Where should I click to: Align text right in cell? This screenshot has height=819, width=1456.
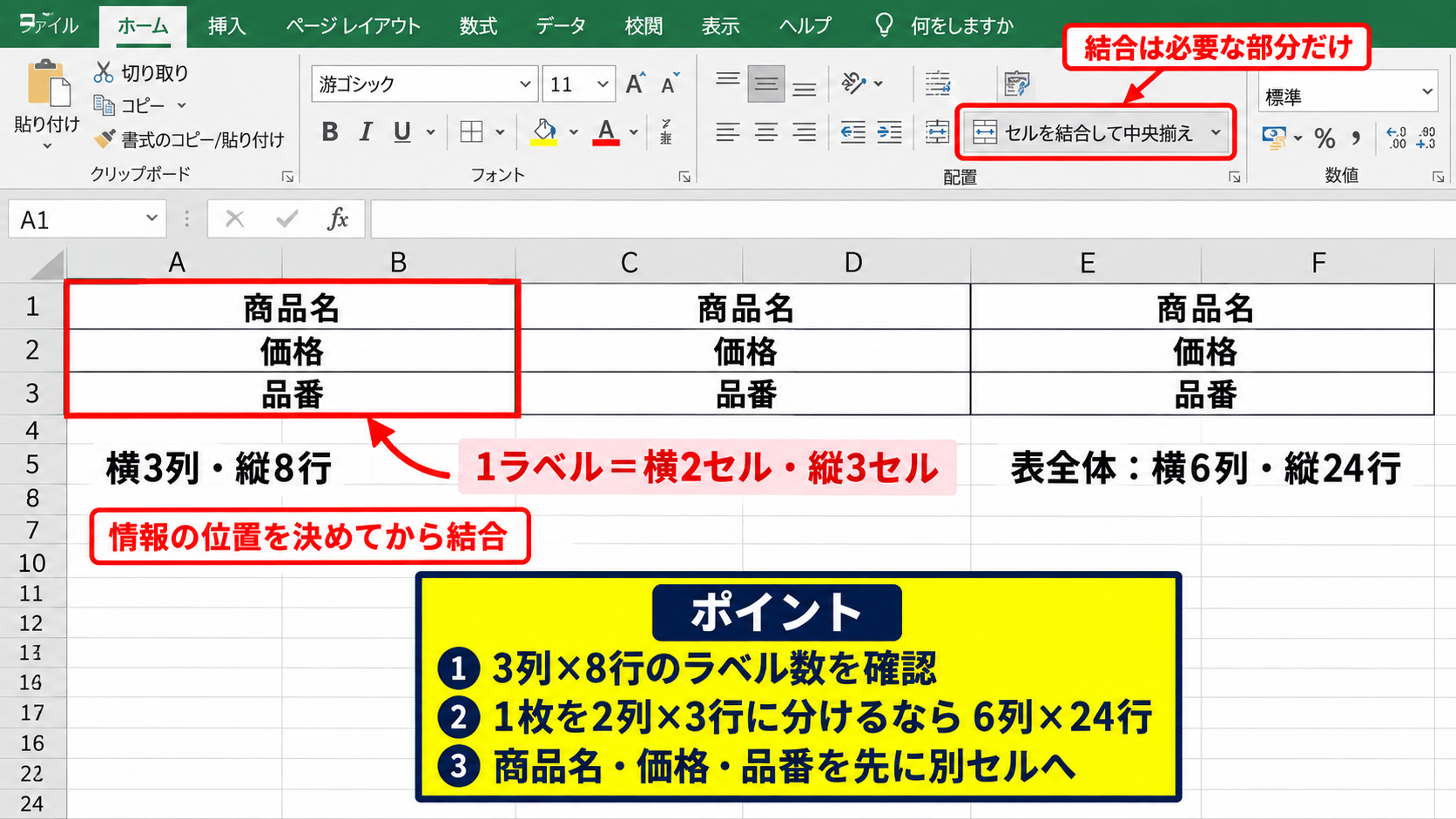point(804,132)
